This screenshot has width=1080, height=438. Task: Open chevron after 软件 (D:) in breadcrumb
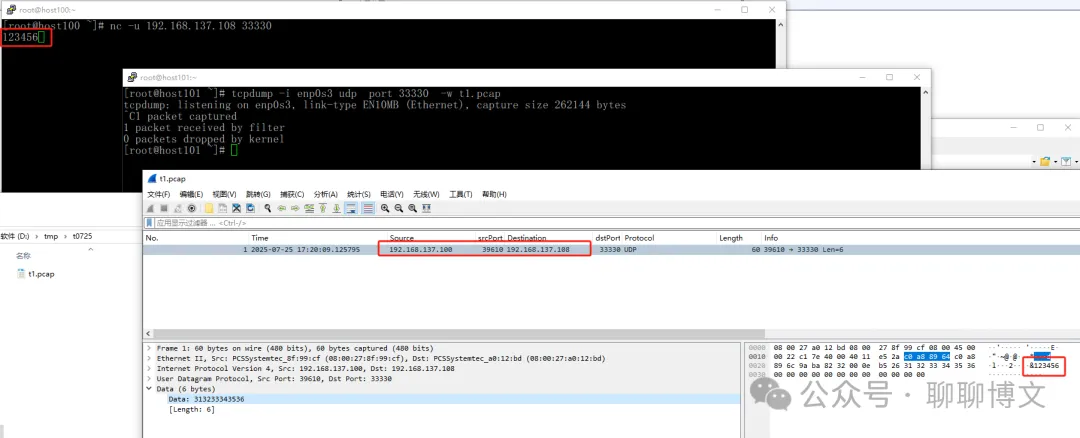(38, 236)
